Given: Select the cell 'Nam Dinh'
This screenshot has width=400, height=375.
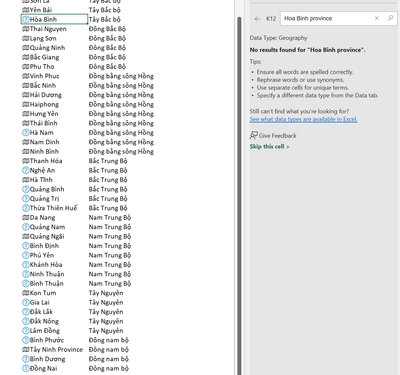Looking at the screenshot, I should pyautogui.click(x=54, y=142).
